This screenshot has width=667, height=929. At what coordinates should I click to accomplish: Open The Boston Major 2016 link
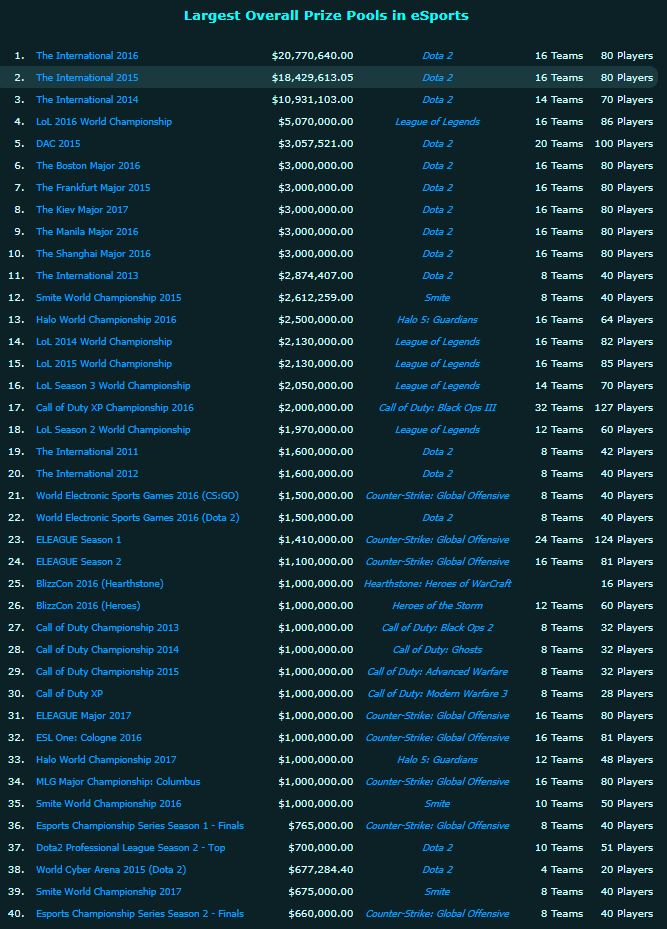[88, 165]
